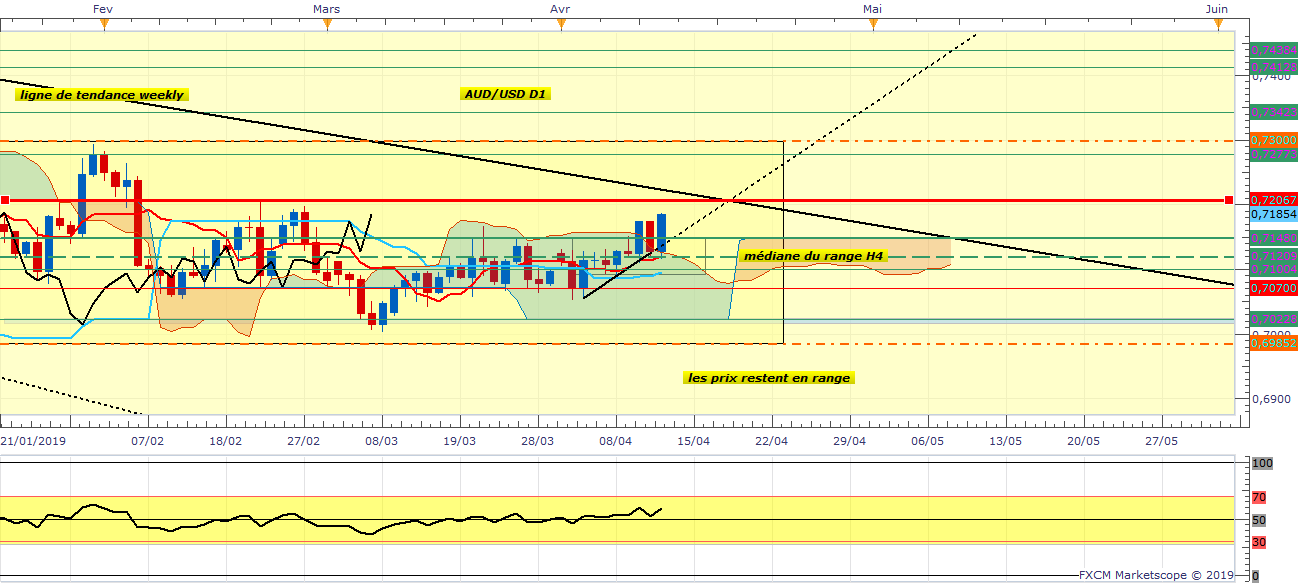Click the Juin month marker triangle

[1216, 25]
